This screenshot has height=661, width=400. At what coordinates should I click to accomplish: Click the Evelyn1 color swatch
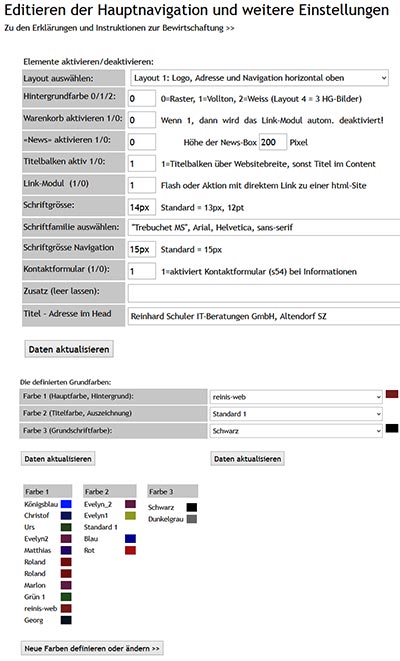[x=131, y=516]
